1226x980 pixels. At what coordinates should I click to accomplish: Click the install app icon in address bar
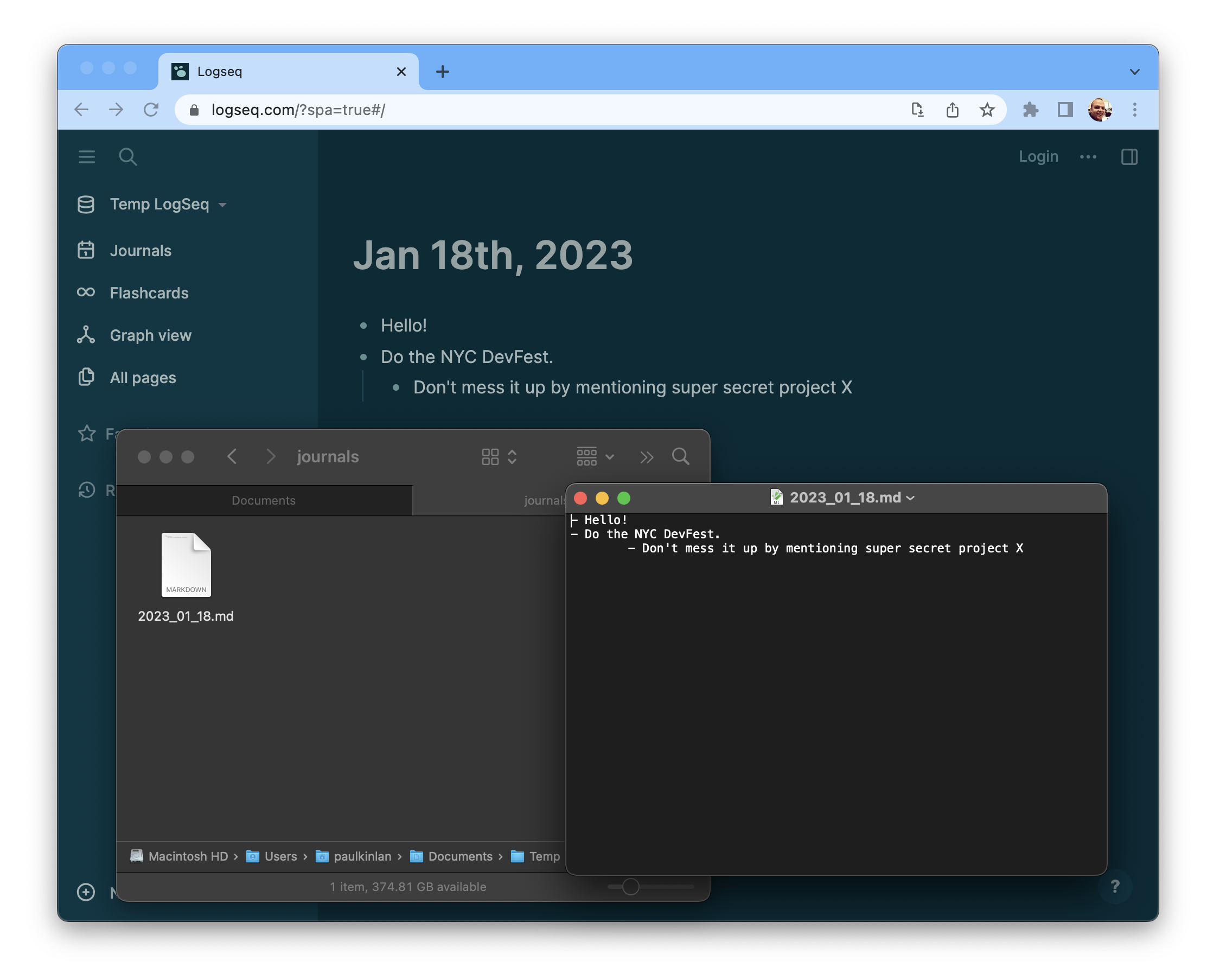(x=917, y=110)
